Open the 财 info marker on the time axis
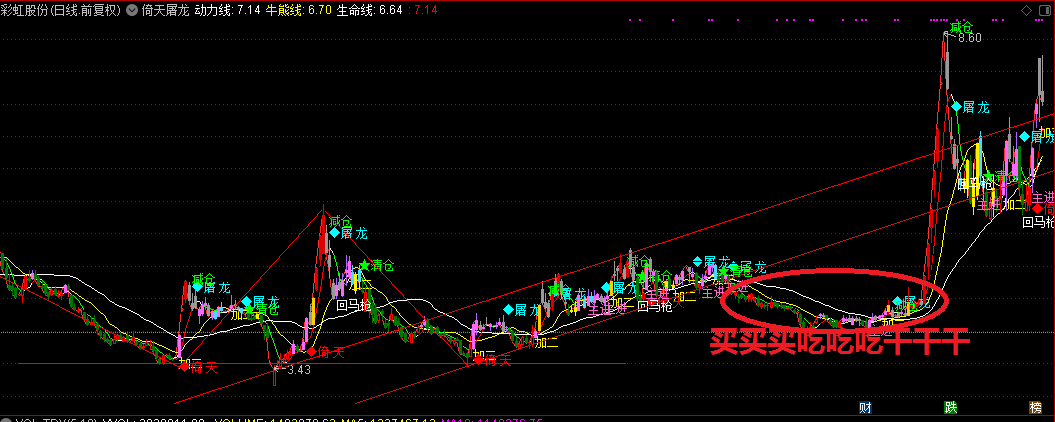This screenshot has height=422, width=1055. [866, 407]
